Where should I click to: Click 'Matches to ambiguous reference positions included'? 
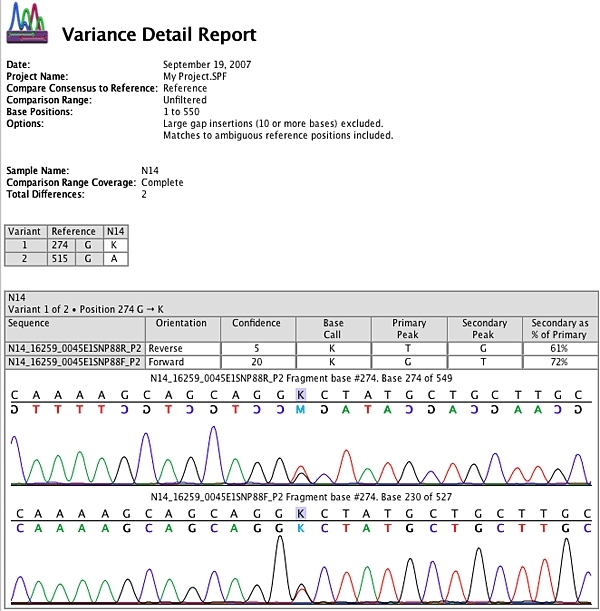[278, 135]
